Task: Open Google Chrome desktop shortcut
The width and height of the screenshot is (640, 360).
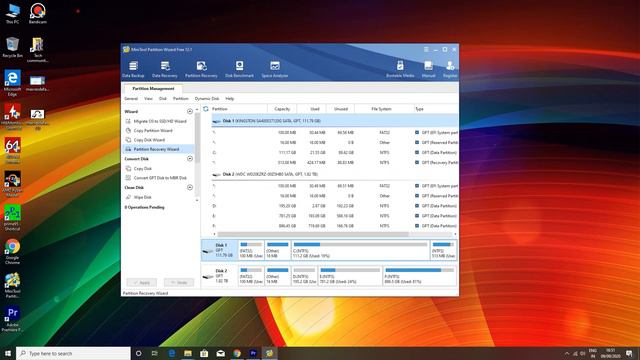Action: click(12, 252)
